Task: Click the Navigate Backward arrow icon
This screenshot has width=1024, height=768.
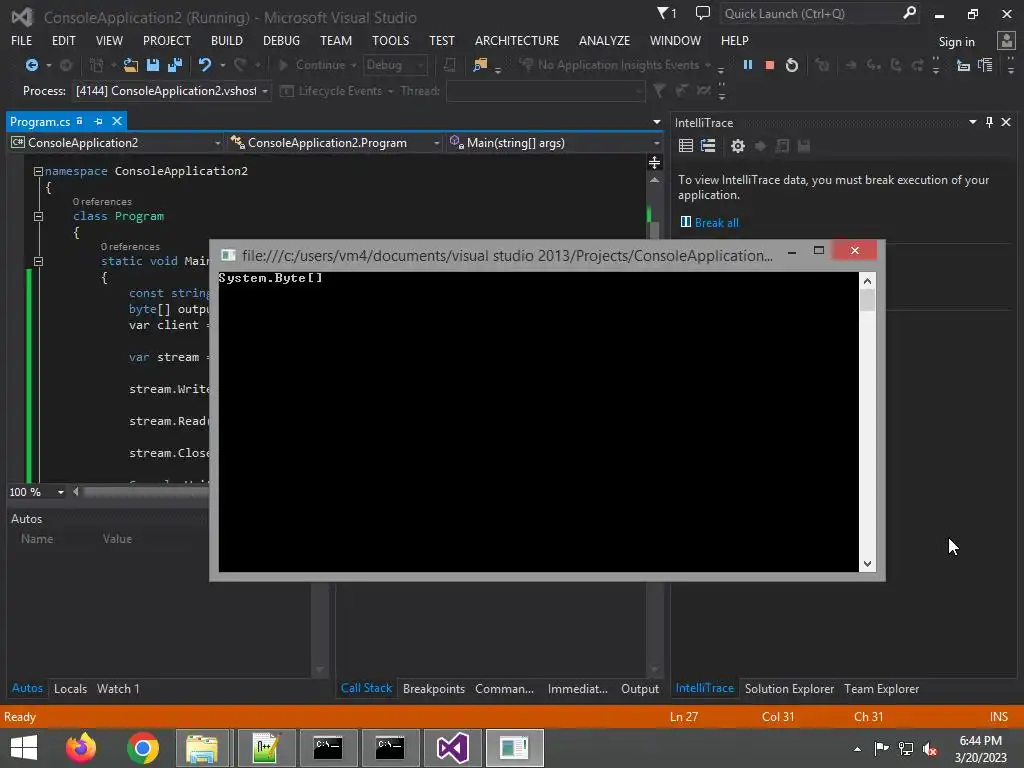Action: (x=31, y=65)
